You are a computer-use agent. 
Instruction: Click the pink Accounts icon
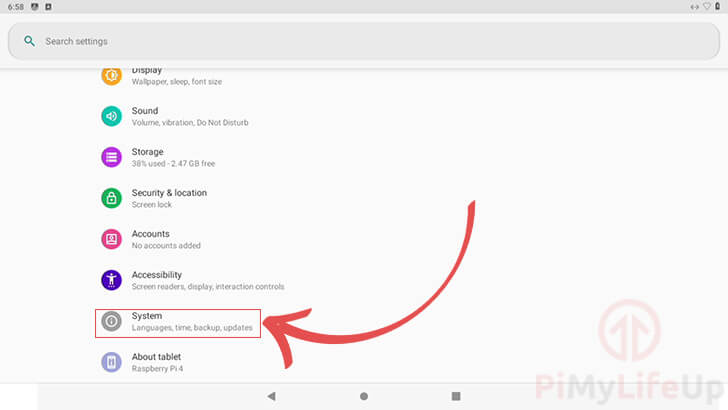[111, 239]
